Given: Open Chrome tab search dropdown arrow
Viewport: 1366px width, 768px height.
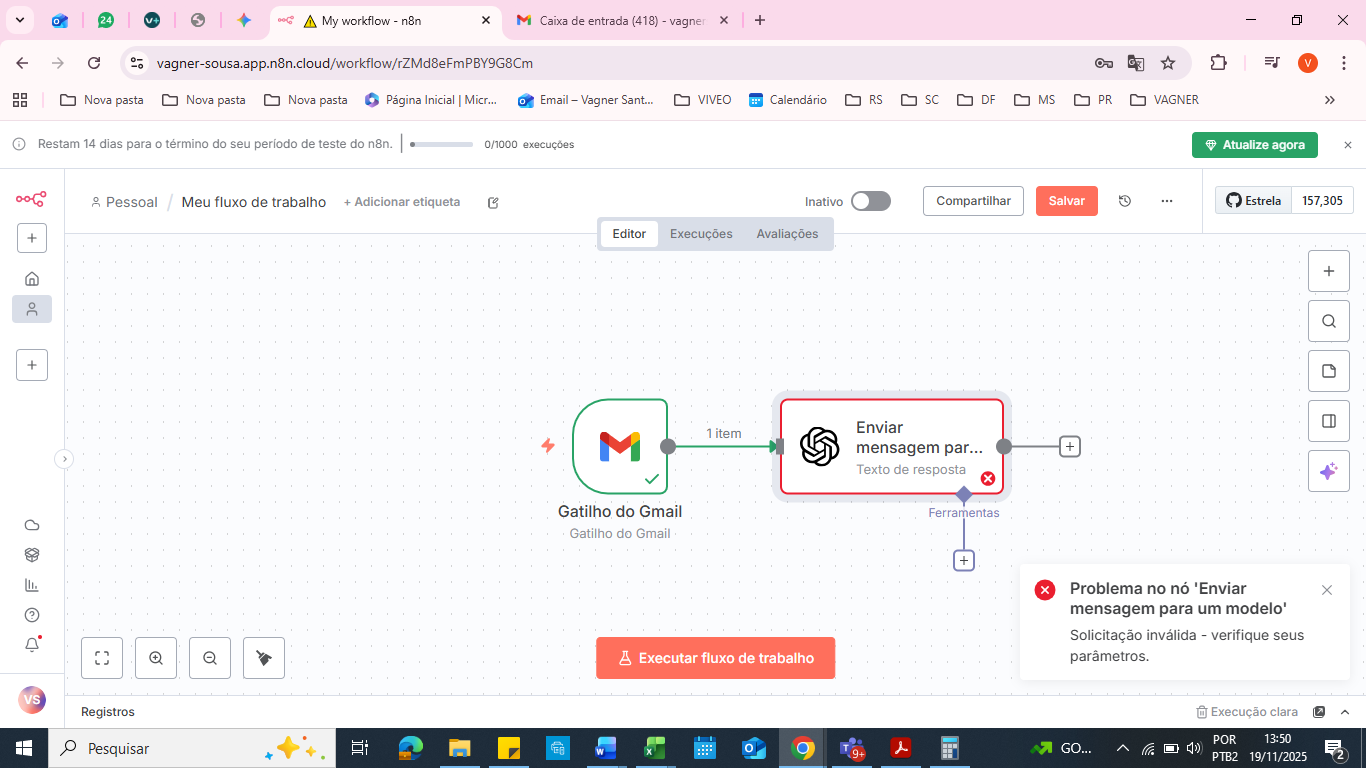Looking at the screenshot, I should point(19,20).
